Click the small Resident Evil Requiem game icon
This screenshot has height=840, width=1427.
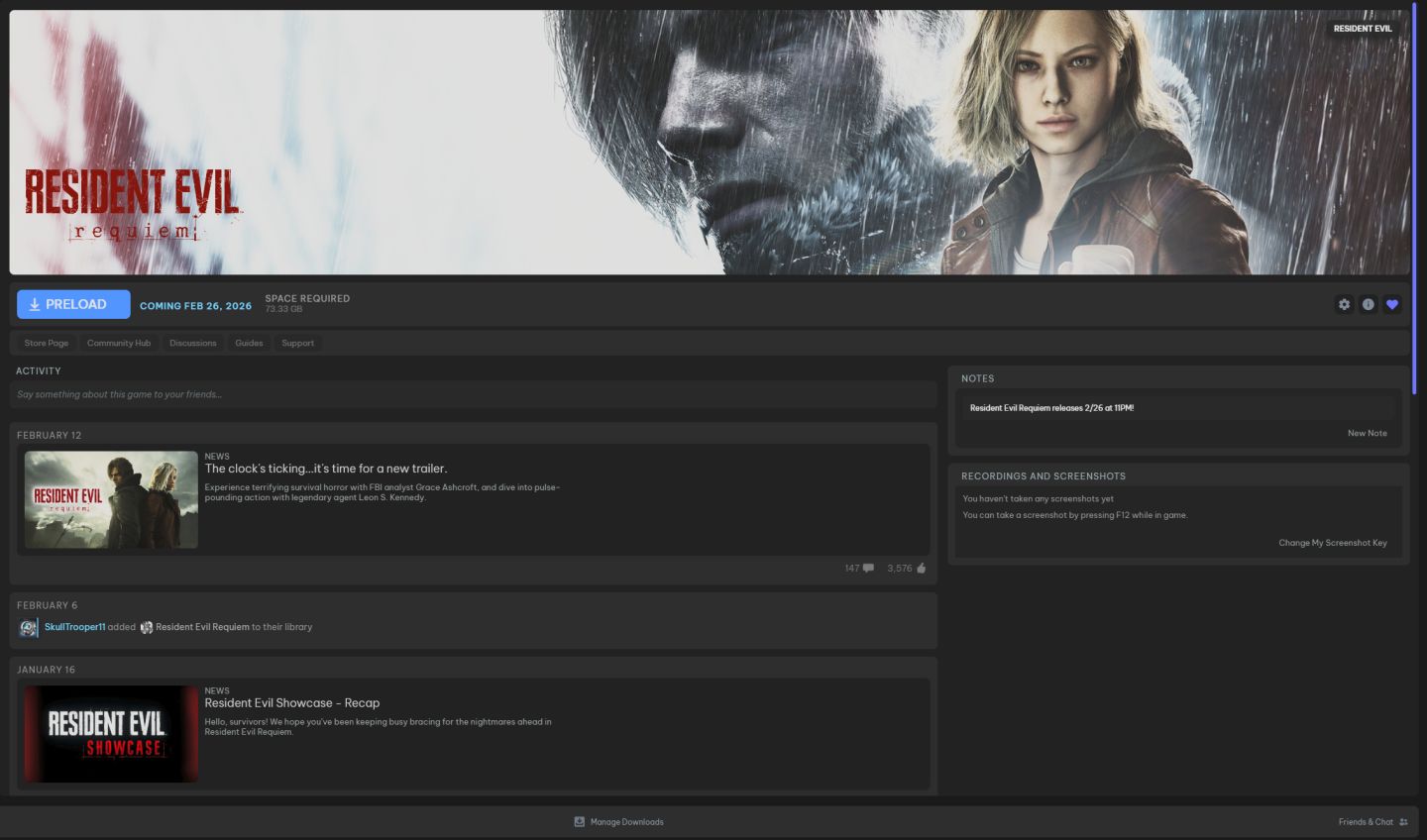point(147,627)
